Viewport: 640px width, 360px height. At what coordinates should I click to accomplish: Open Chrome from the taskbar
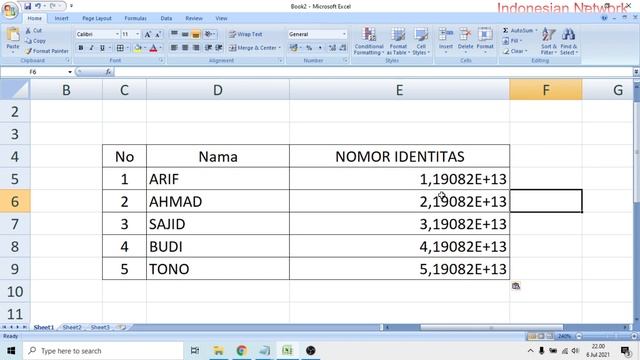click(241, 351)
